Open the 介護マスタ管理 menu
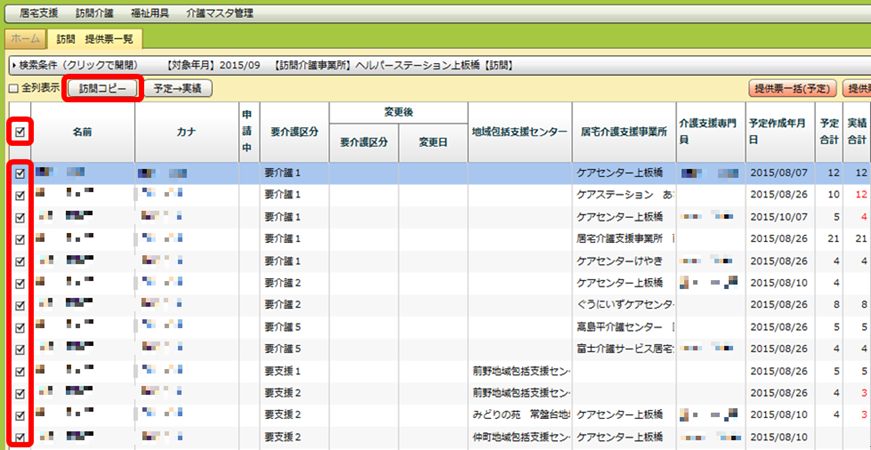The image size is (871, 450). 218,13
